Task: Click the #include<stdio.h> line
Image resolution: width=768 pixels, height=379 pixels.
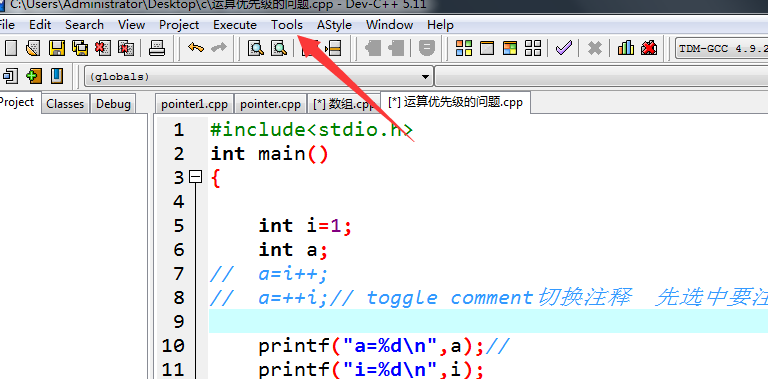Action: pyautogui.click(x=312, y=130)
